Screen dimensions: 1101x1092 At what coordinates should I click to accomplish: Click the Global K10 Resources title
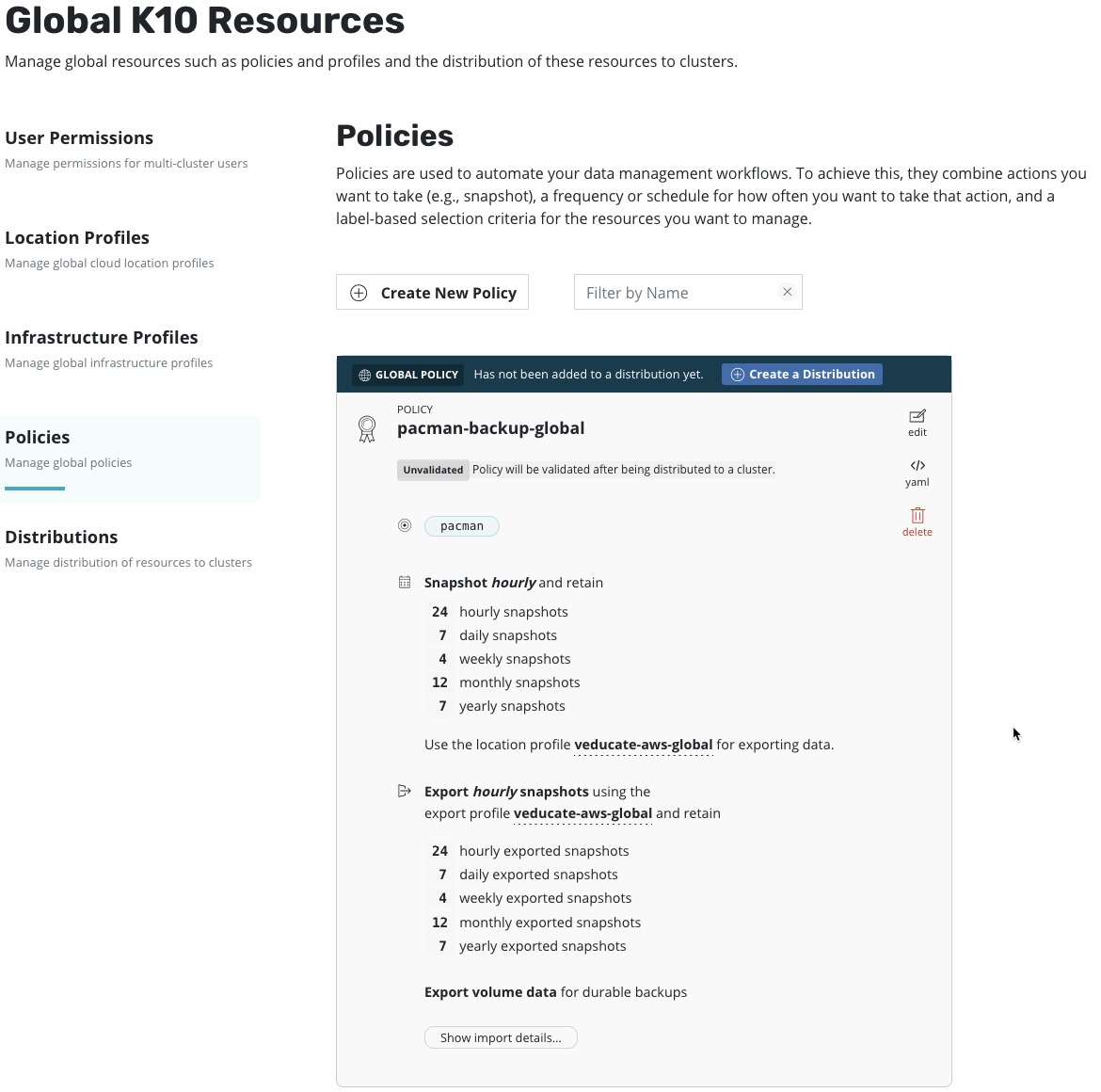click(x=205, y=20)
